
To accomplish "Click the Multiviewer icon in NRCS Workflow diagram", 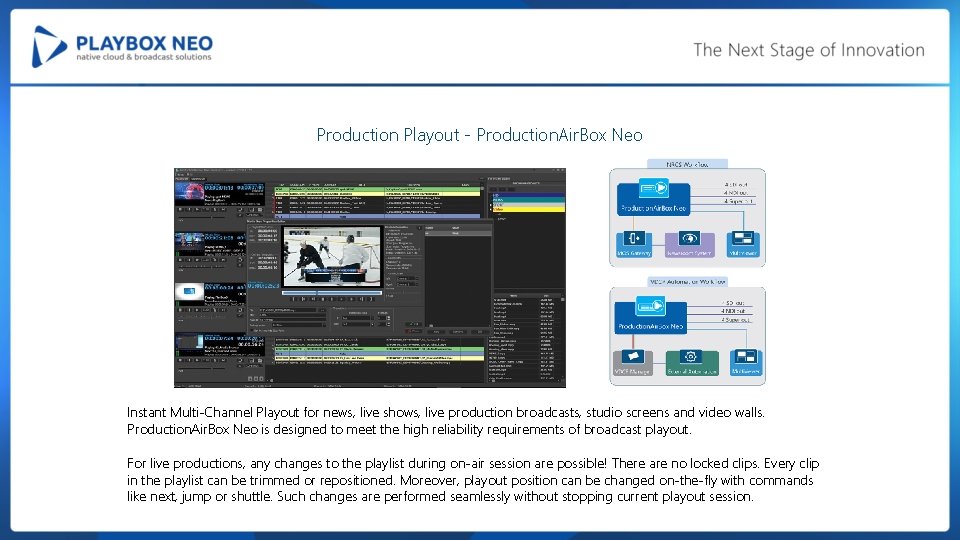I will point(743,238).
